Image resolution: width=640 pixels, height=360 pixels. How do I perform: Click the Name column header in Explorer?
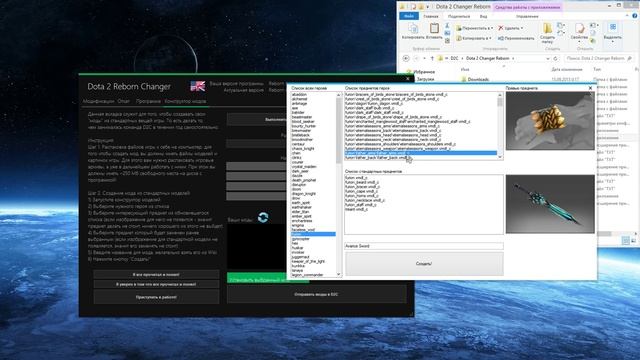tap(465, 69)
